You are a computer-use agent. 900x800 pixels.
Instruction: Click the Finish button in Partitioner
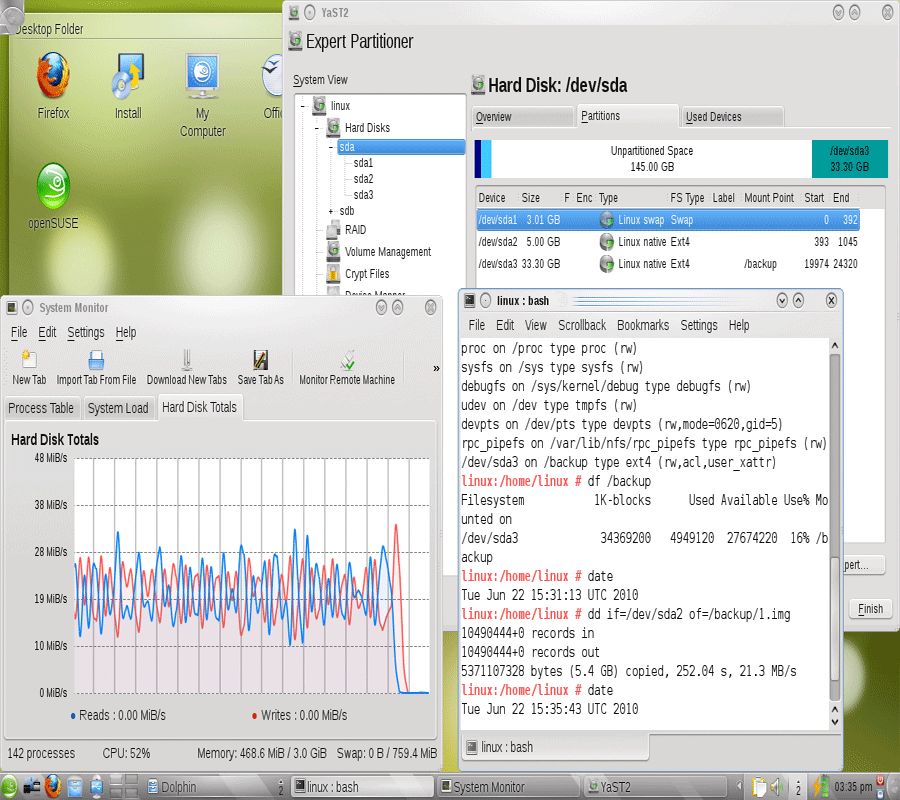click(870, 609)
